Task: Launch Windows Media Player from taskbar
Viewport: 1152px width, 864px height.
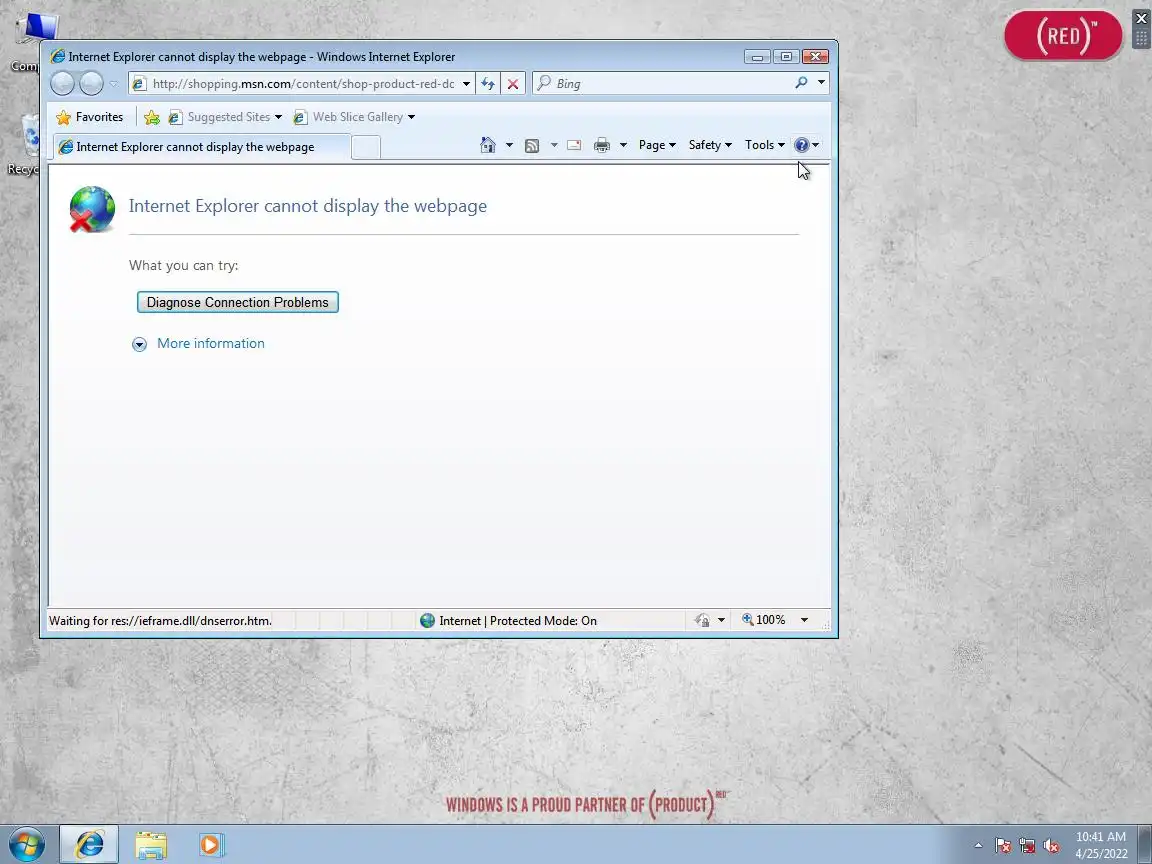Action: [212, 844]
